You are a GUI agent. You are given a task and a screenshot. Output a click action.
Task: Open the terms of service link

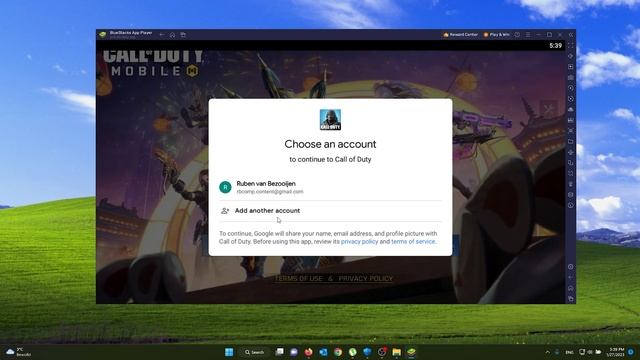413,242
